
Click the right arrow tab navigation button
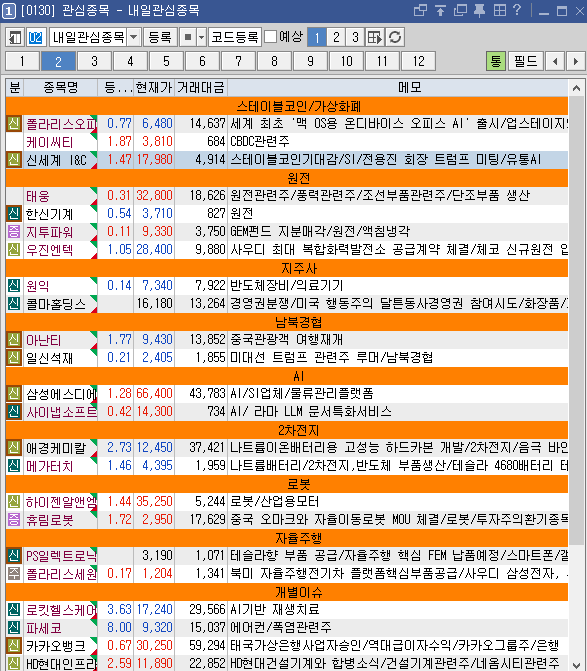pos(576,61)
